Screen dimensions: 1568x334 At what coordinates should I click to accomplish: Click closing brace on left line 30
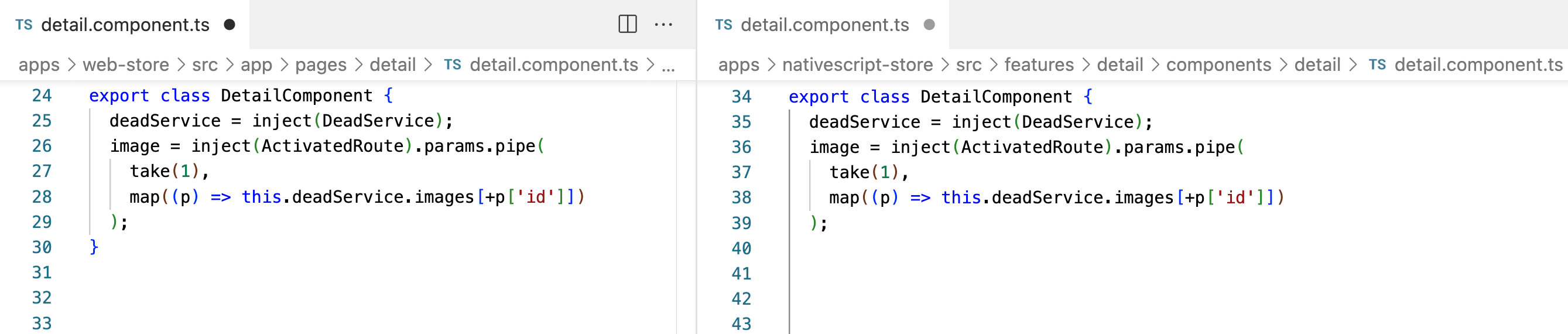[x=94, y=247]
